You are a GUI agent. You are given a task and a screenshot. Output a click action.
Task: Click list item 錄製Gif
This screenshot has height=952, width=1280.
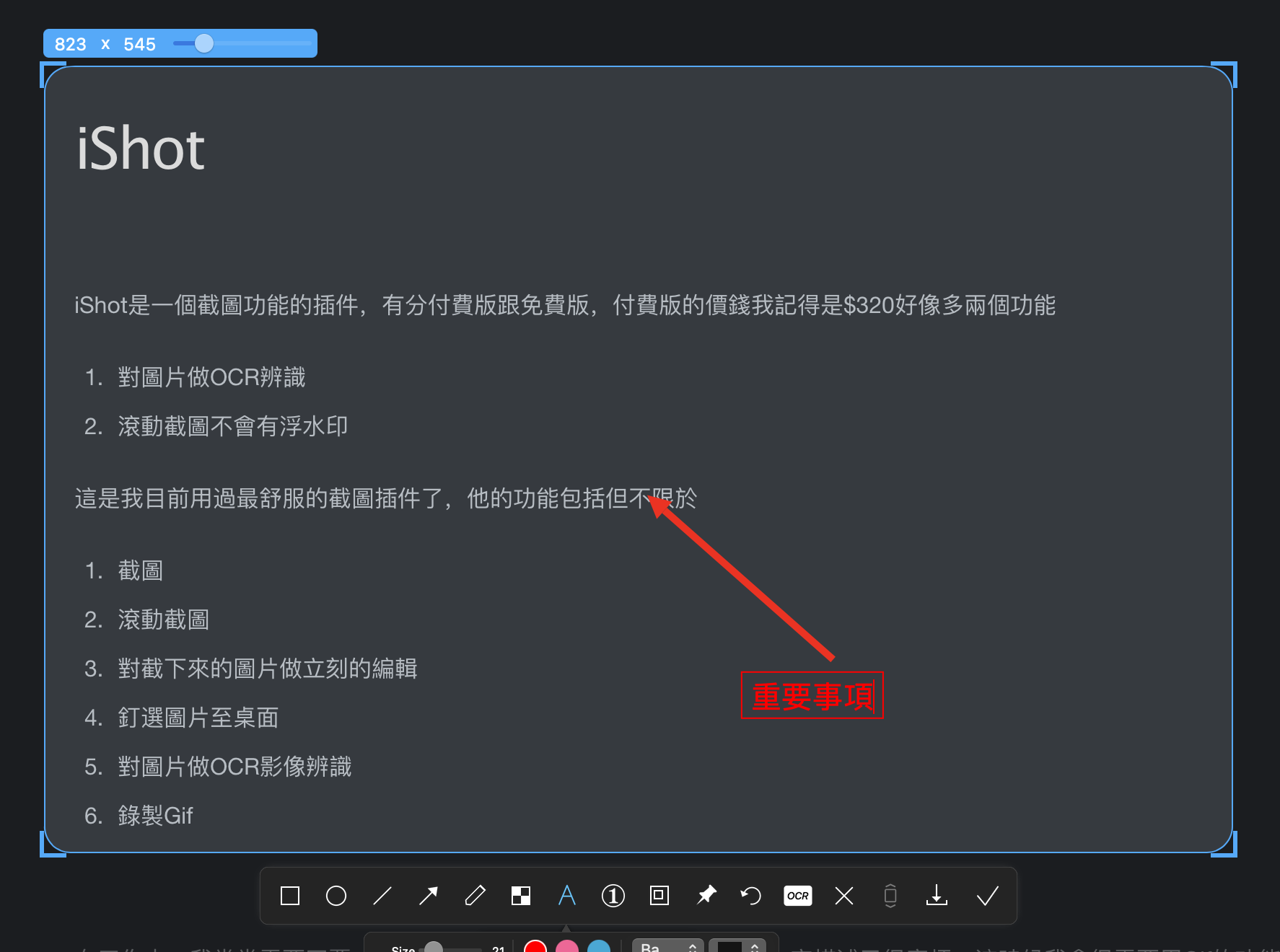point(155,816)
